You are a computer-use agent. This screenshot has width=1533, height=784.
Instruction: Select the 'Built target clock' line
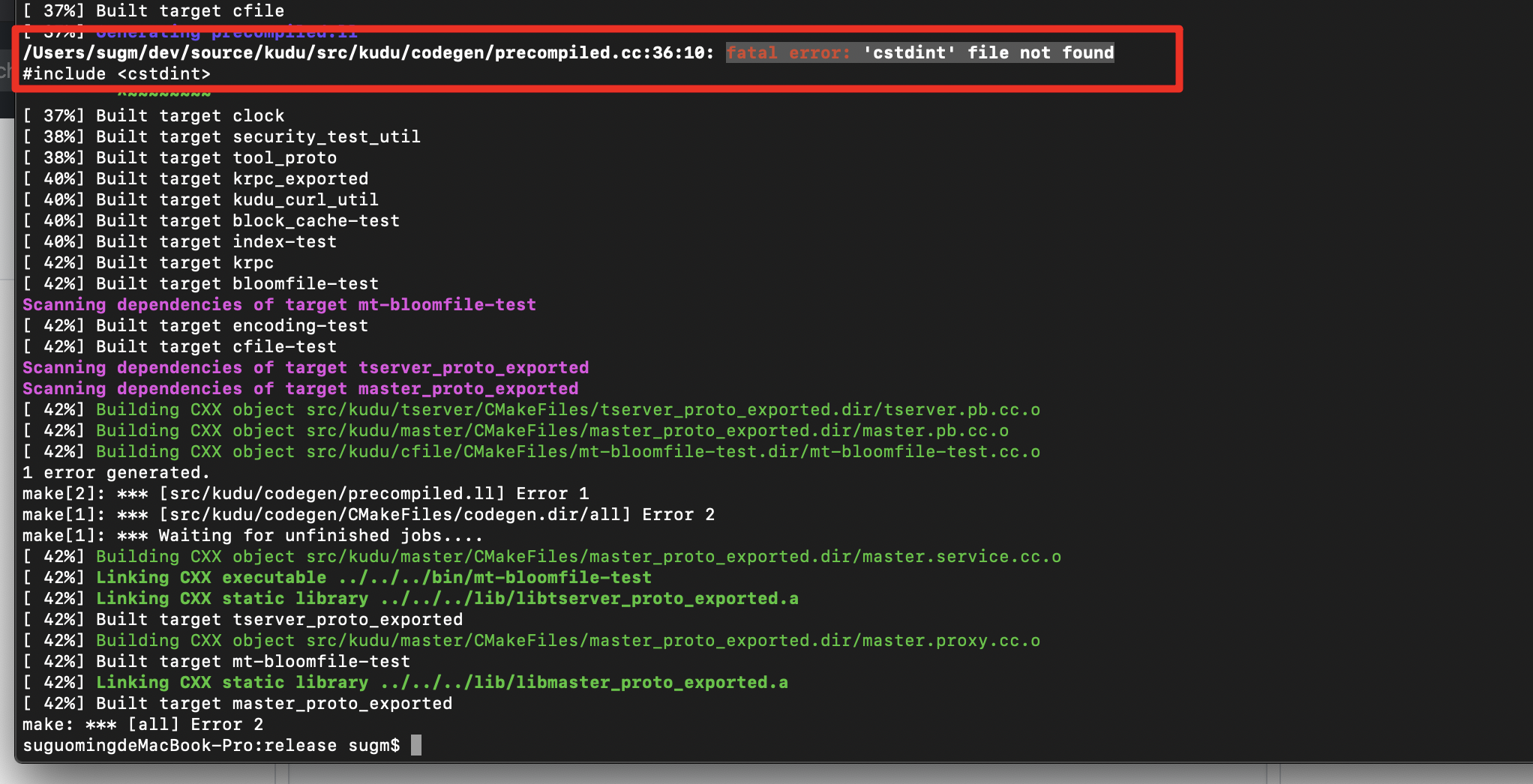tap(153, 115)
